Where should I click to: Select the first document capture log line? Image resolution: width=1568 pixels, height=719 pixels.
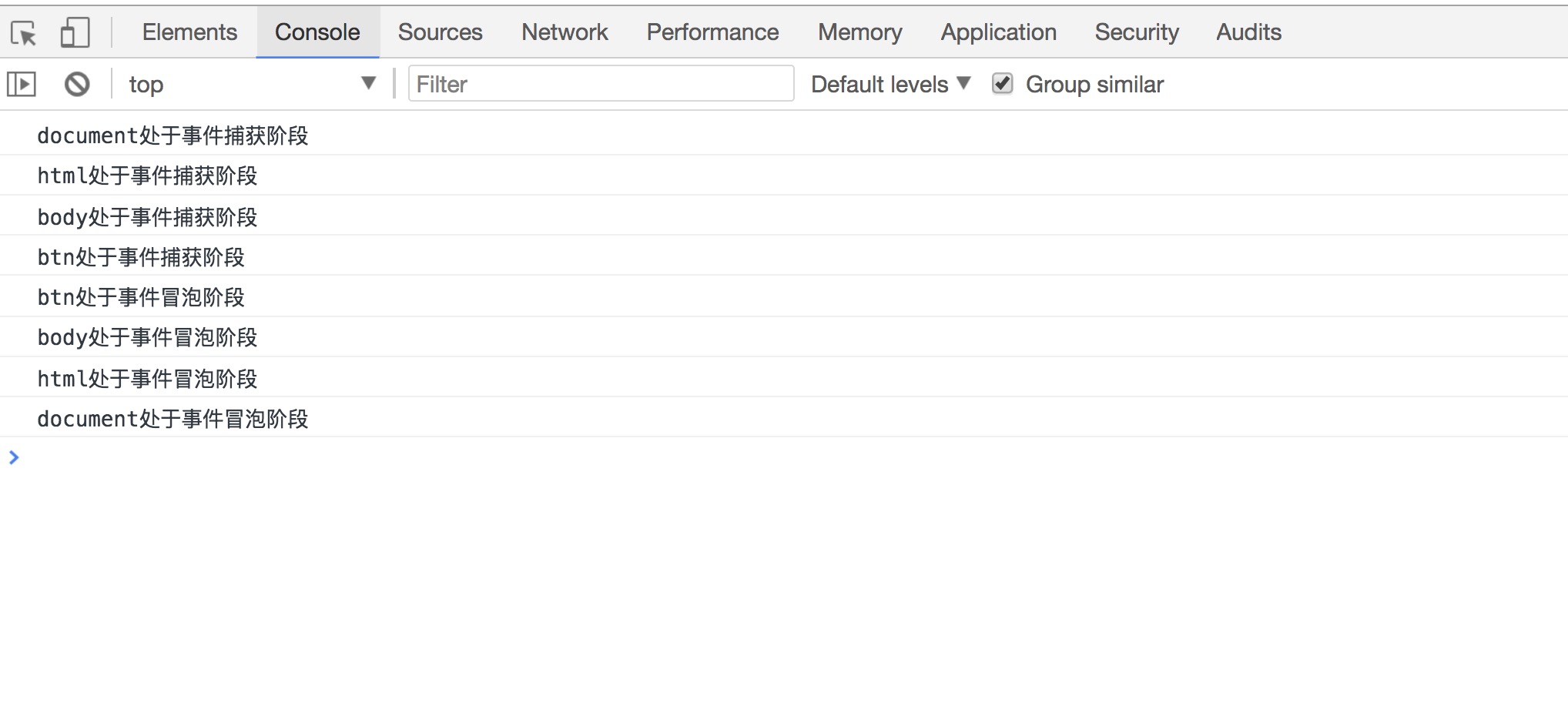[173, 136]
